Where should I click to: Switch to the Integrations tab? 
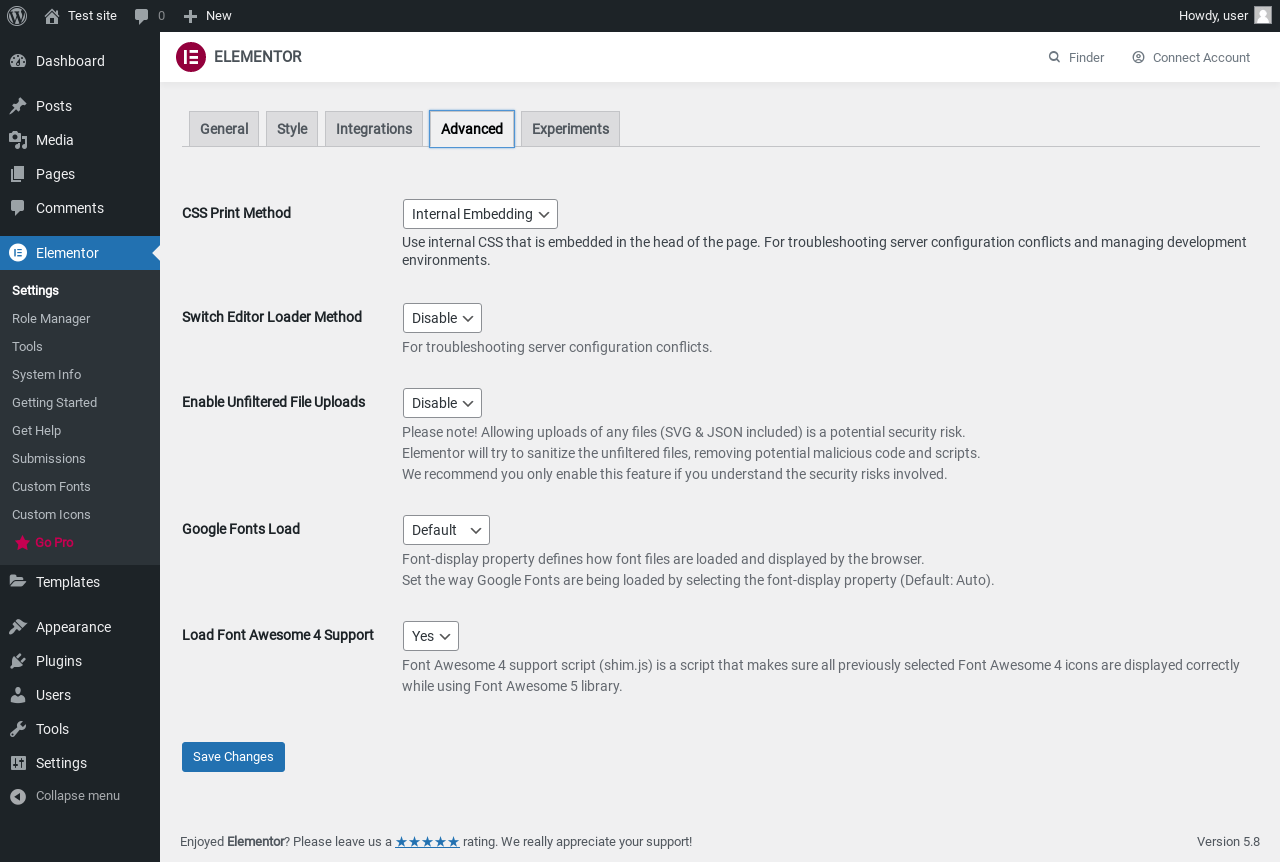point(374,129)
